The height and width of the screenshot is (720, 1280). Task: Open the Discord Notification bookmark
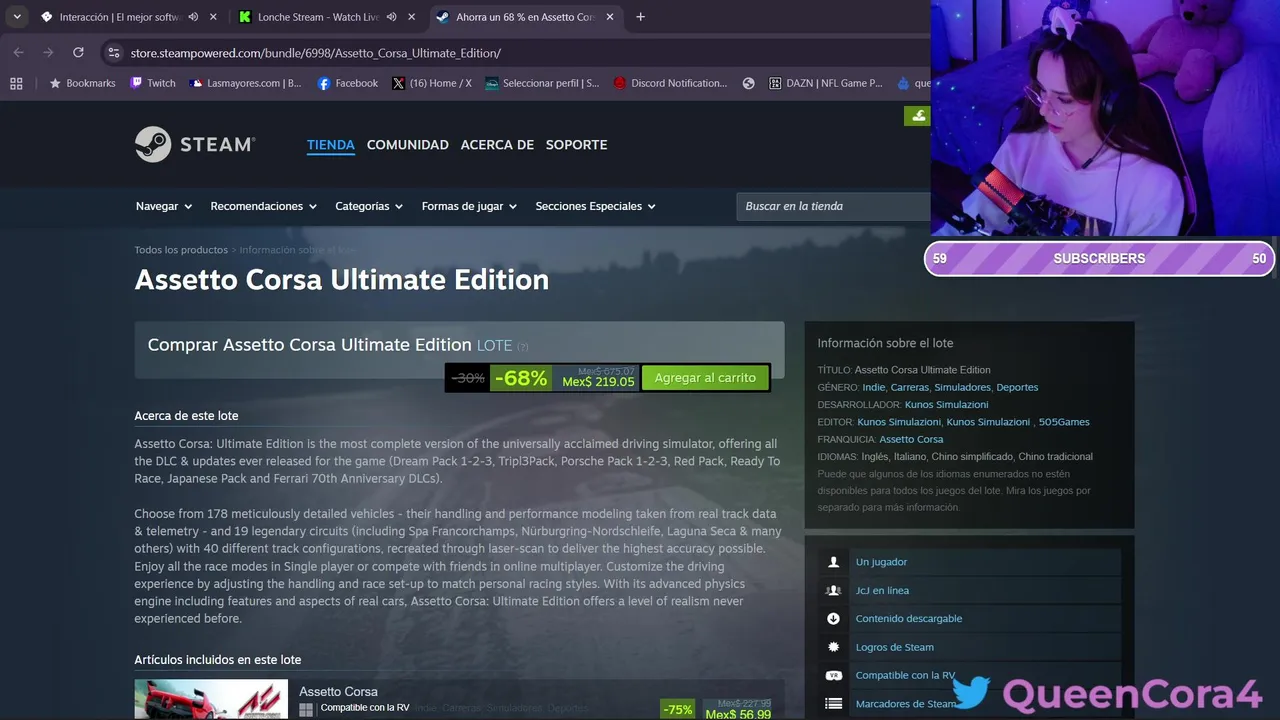pyautogui.click(x=670, y=83)
